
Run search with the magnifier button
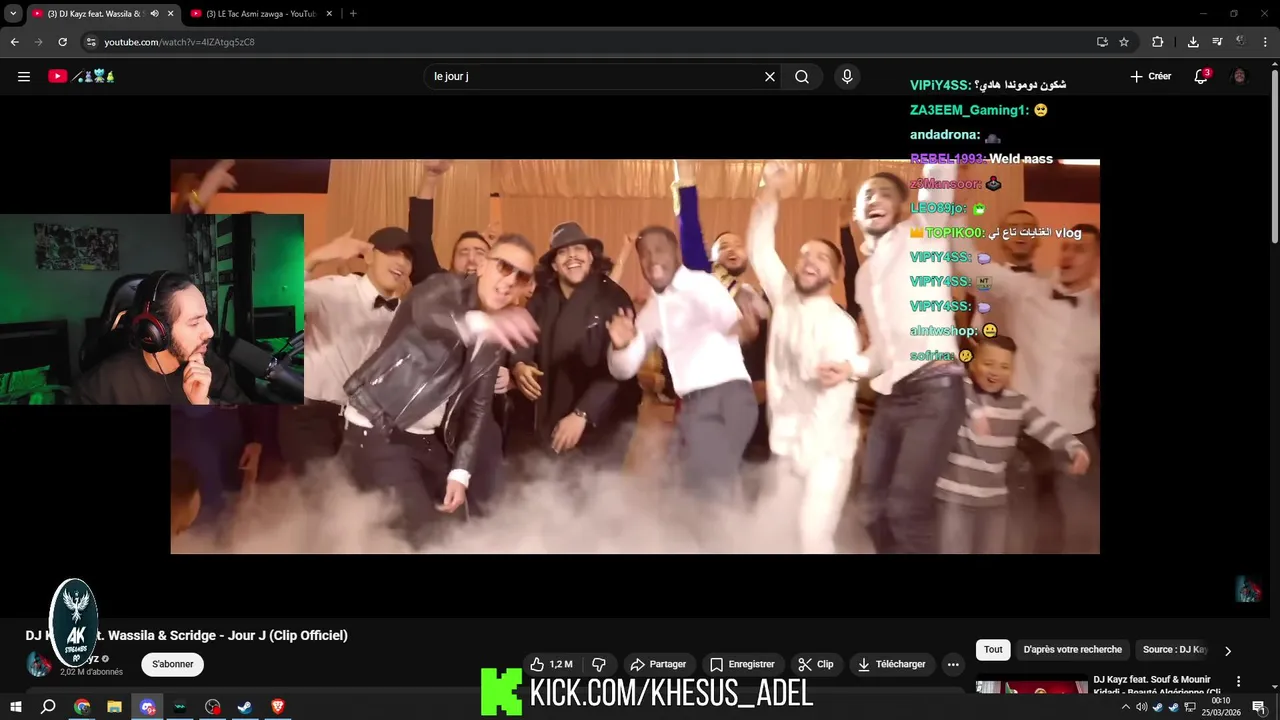(x=802, y=76)
